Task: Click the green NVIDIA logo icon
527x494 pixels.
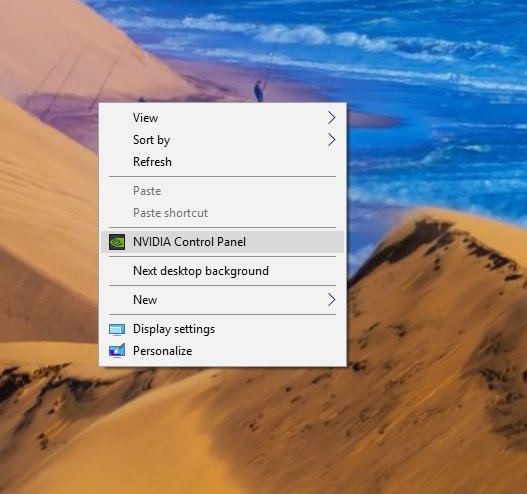Action: click(117, 242)
